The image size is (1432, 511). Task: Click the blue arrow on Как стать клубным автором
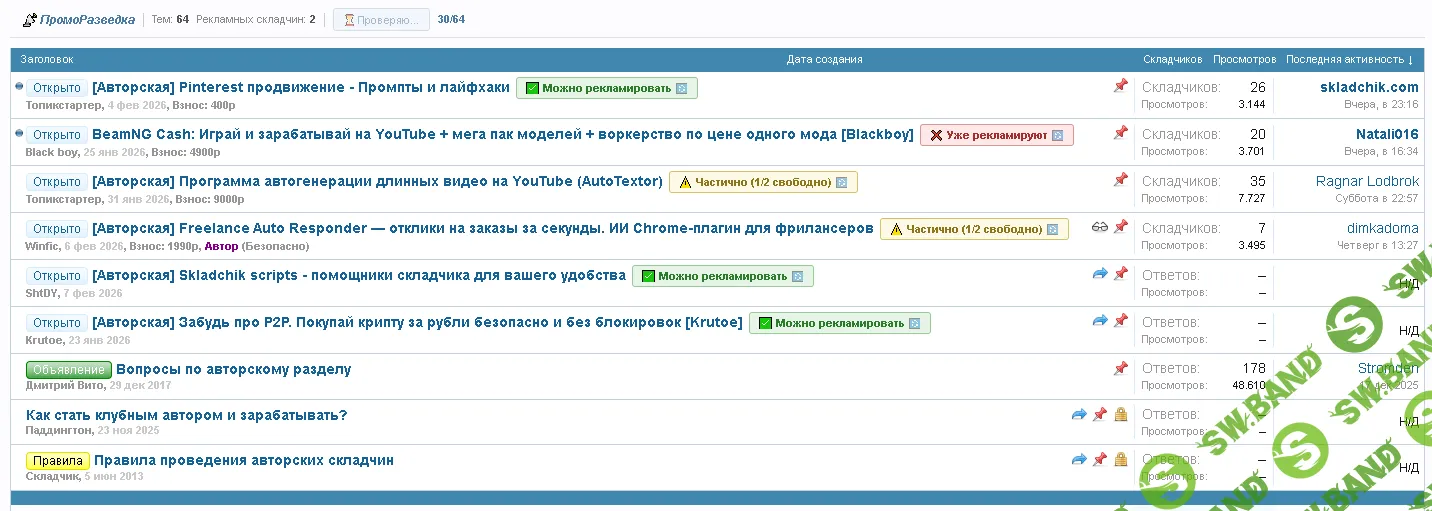(1079, 414)
